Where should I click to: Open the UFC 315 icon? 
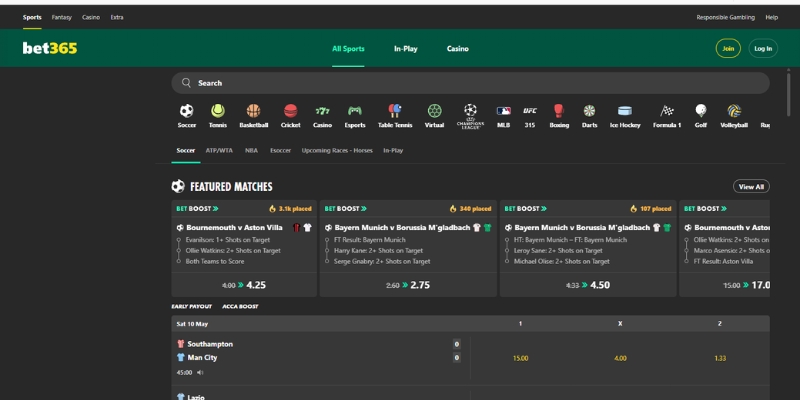pos(530,111)
